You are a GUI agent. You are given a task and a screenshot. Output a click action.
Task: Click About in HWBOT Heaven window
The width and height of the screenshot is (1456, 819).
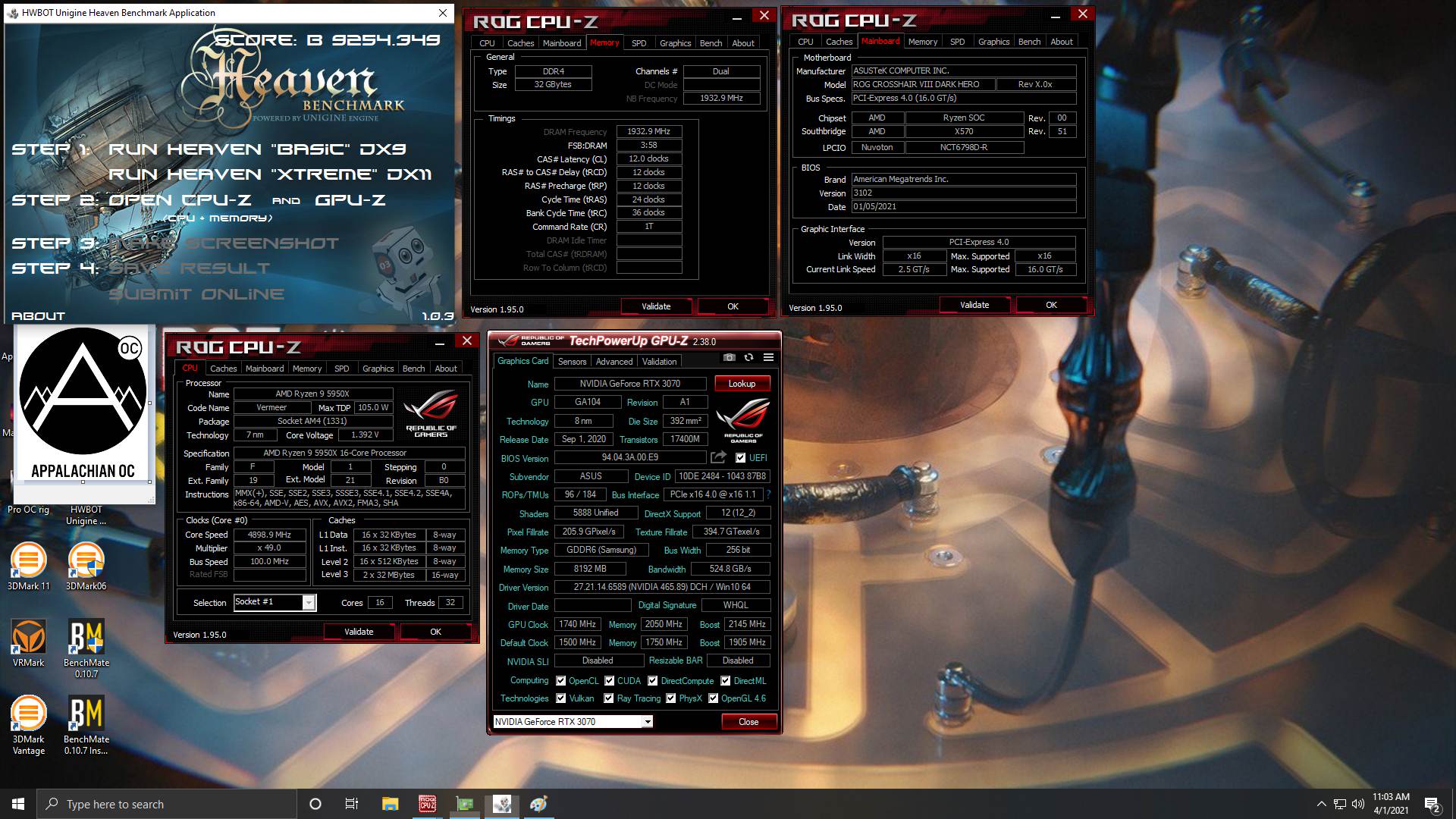(38, 315)
